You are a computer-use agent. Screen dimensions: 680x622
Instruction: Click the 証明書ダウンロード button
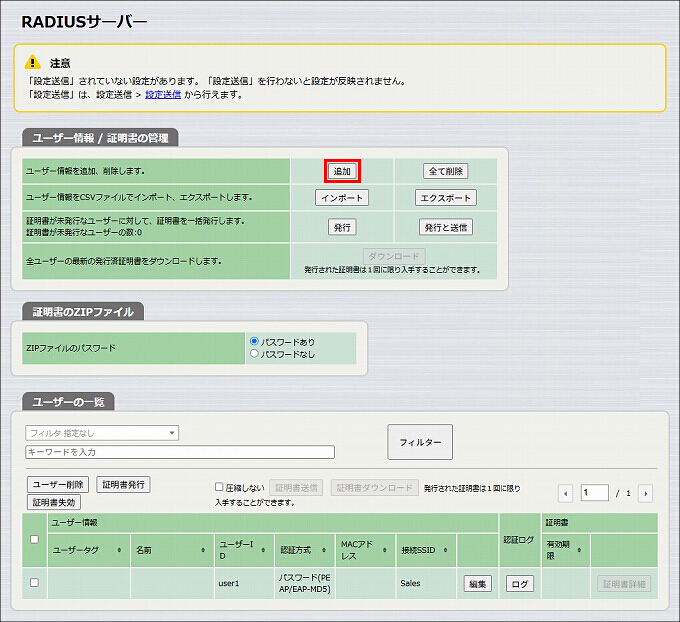pyautogui.click(x=374, y=488)
